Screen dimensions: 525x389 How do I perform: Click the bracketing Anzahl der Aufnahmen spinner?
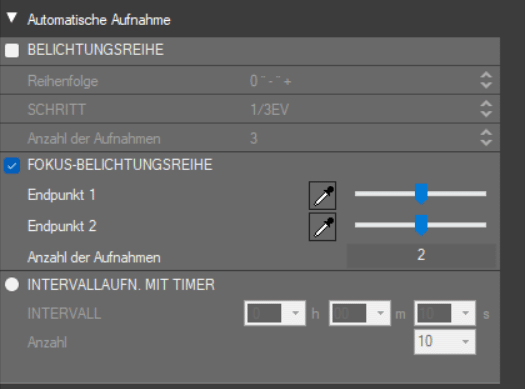pyautogui.click(x=486, y=138)
